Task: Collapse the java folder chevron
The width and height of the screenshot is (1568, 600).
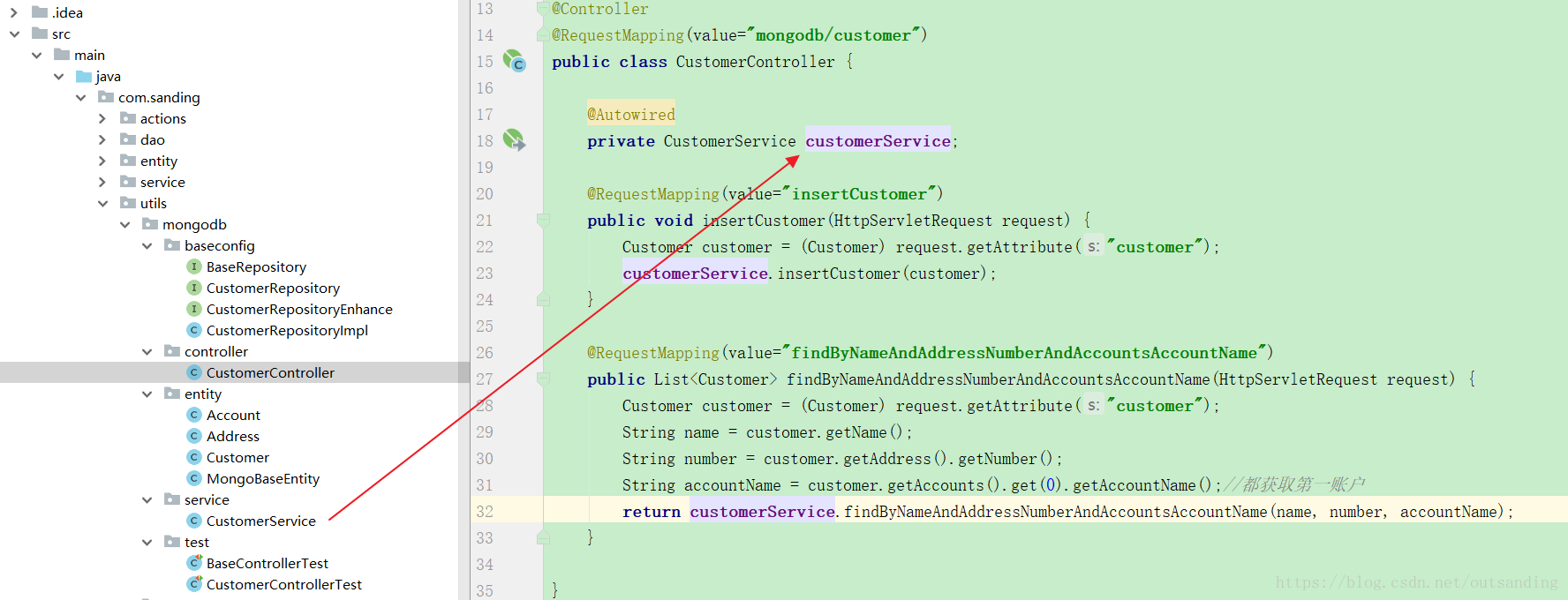Action: click(58, 76)
